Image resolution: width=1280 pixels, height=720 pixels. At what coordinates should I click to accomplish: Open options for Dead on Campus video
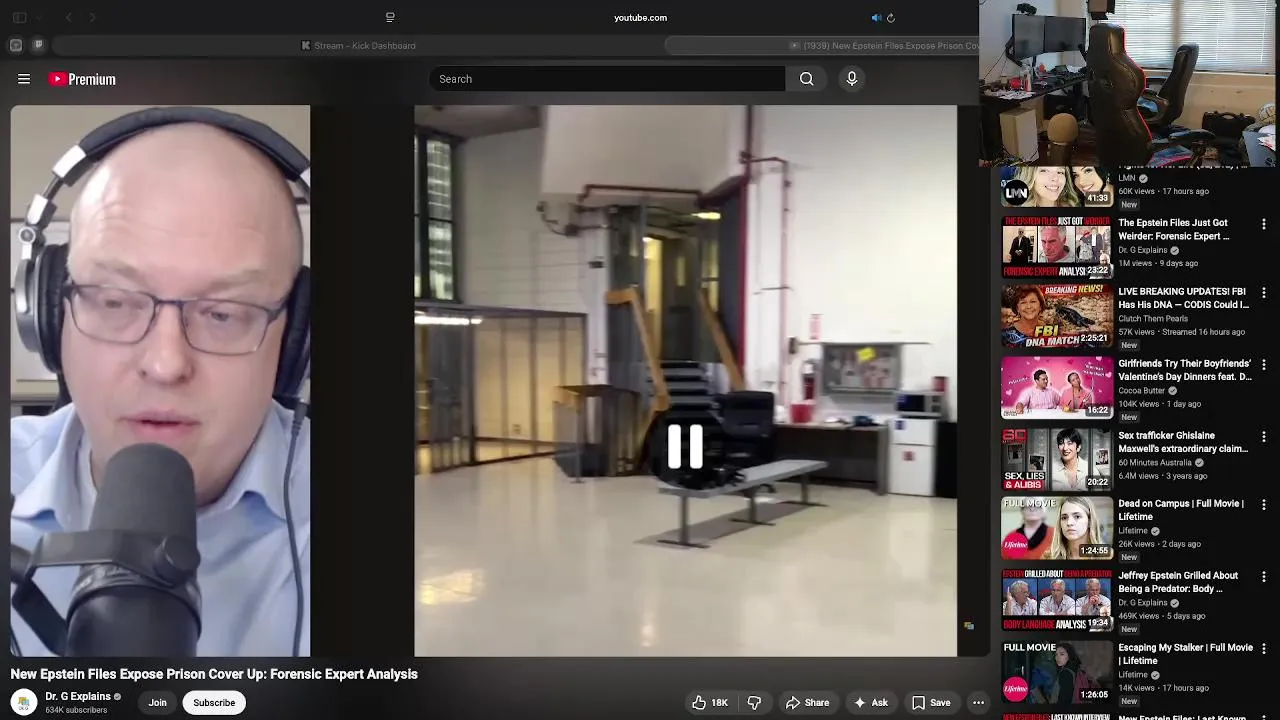tap(1264, 505)
